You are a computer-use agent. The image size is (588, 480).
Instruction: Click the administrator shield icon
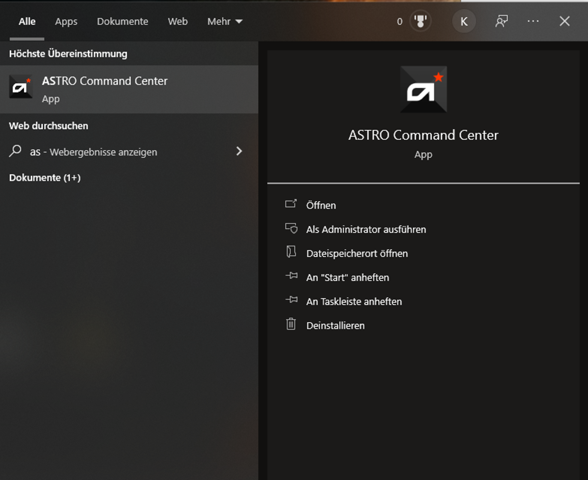point(291,228)
